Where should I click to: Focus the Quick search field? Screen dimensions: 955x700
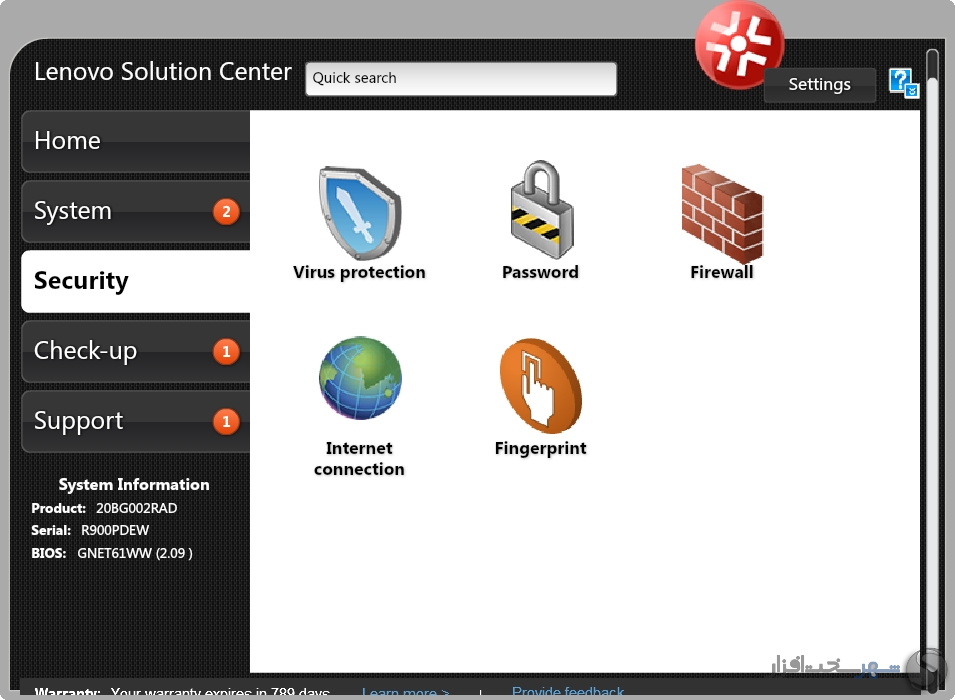(x=461, y=79)
